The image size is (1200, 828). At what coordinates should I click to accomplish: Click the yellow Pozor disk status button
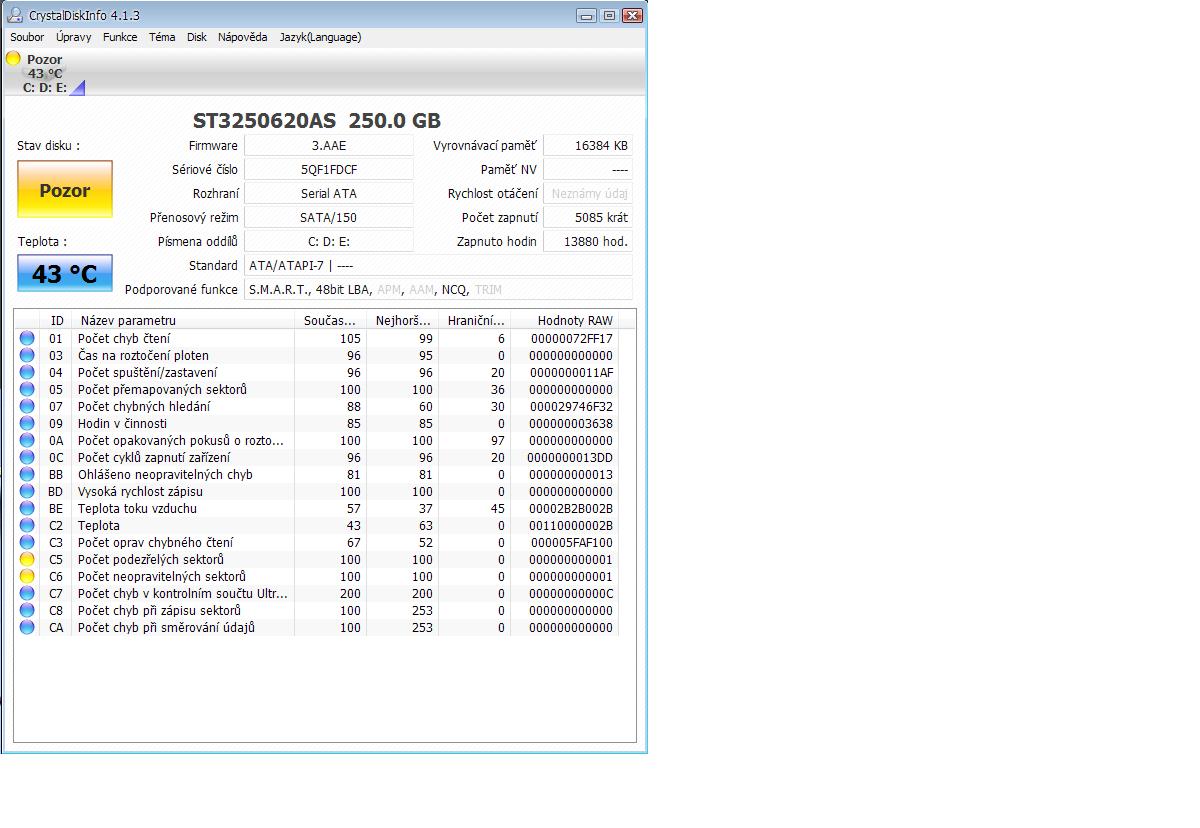pos(65,190)
